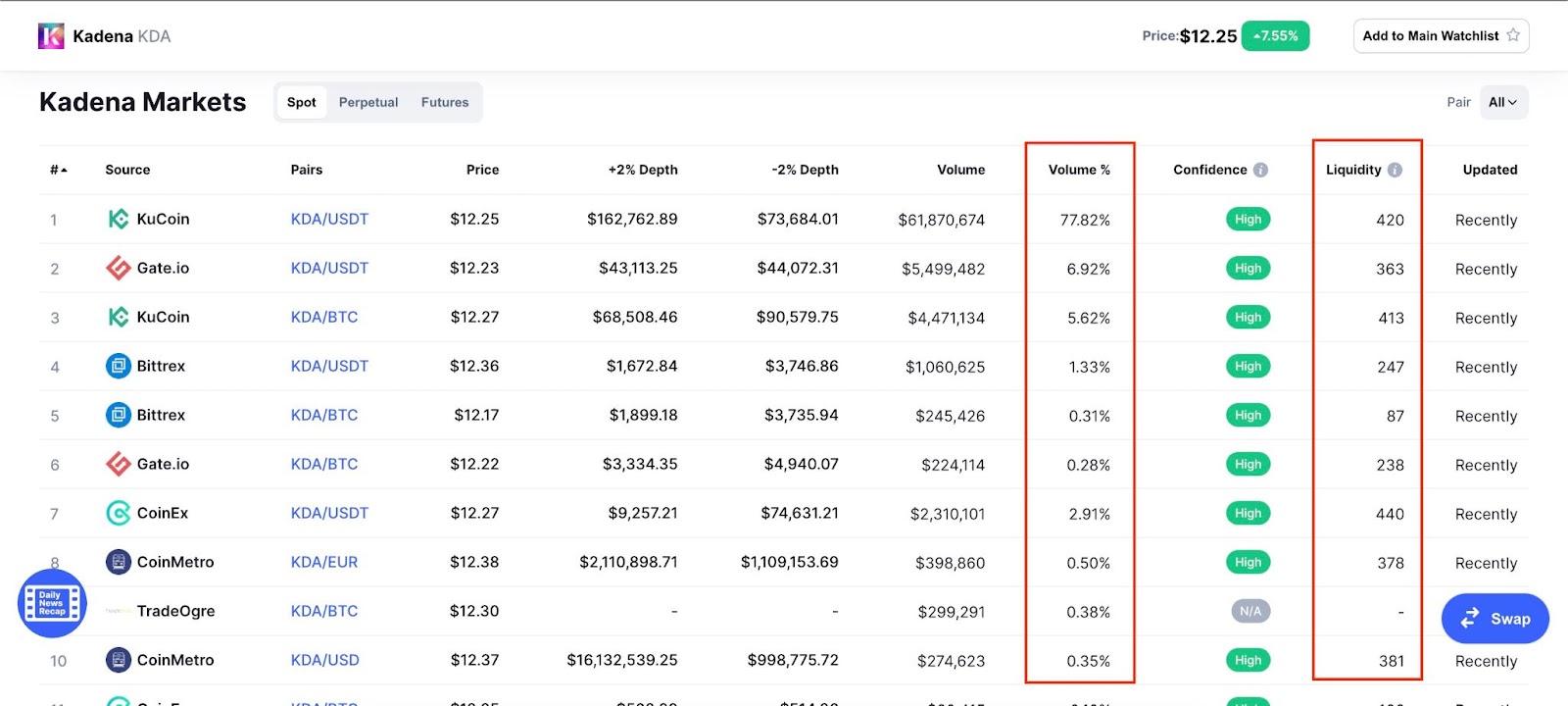The width and height of the screenshot is (1568, 706).
Task: Click the Bittrex logo in row 5
Action: [118, 415]
